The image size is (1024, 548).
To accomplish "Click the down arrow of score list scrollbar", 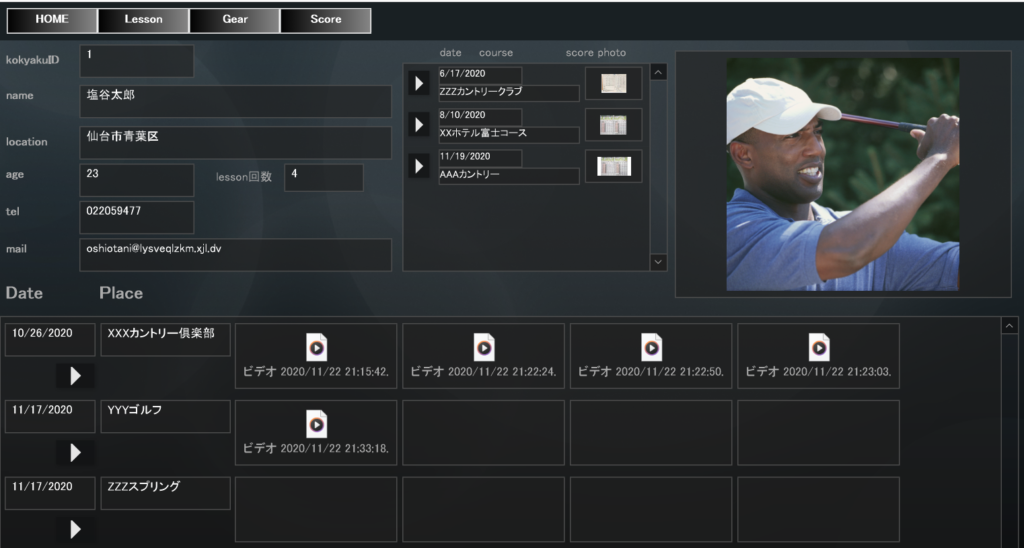I will pyautogui.click(x=658, y=262).
